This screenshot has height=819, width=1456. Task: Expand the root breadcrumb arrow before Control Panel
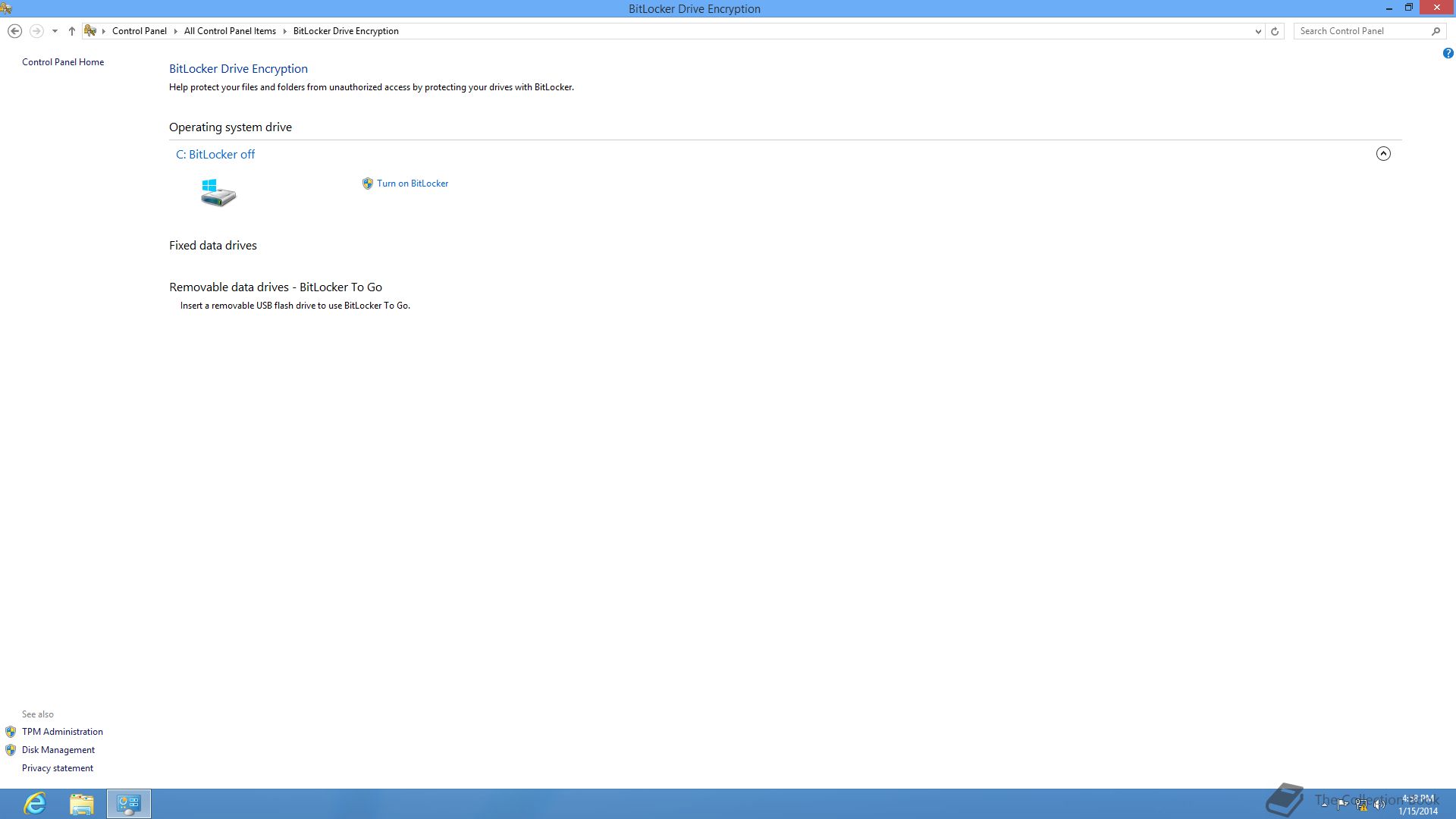click(104, 31)
